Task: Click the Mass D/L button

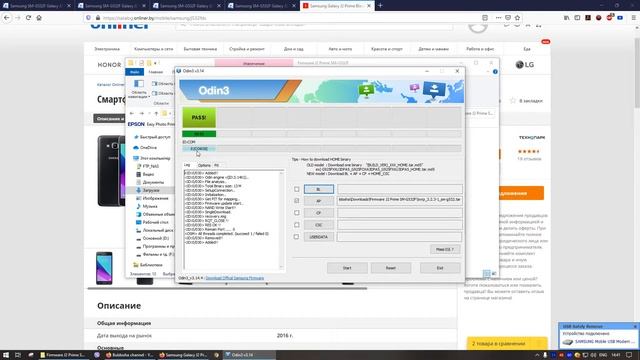Action: (x=445, y=249)
